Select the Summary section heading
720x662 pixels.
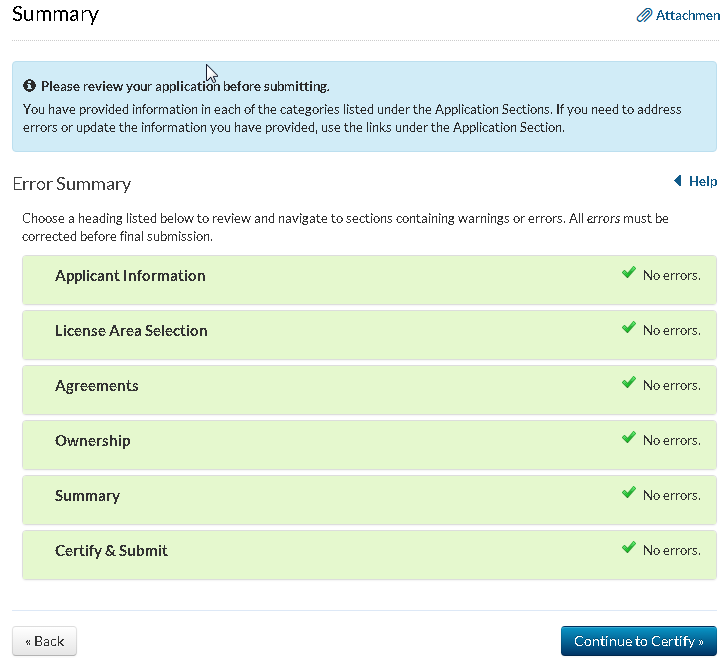tap(87, 496)
